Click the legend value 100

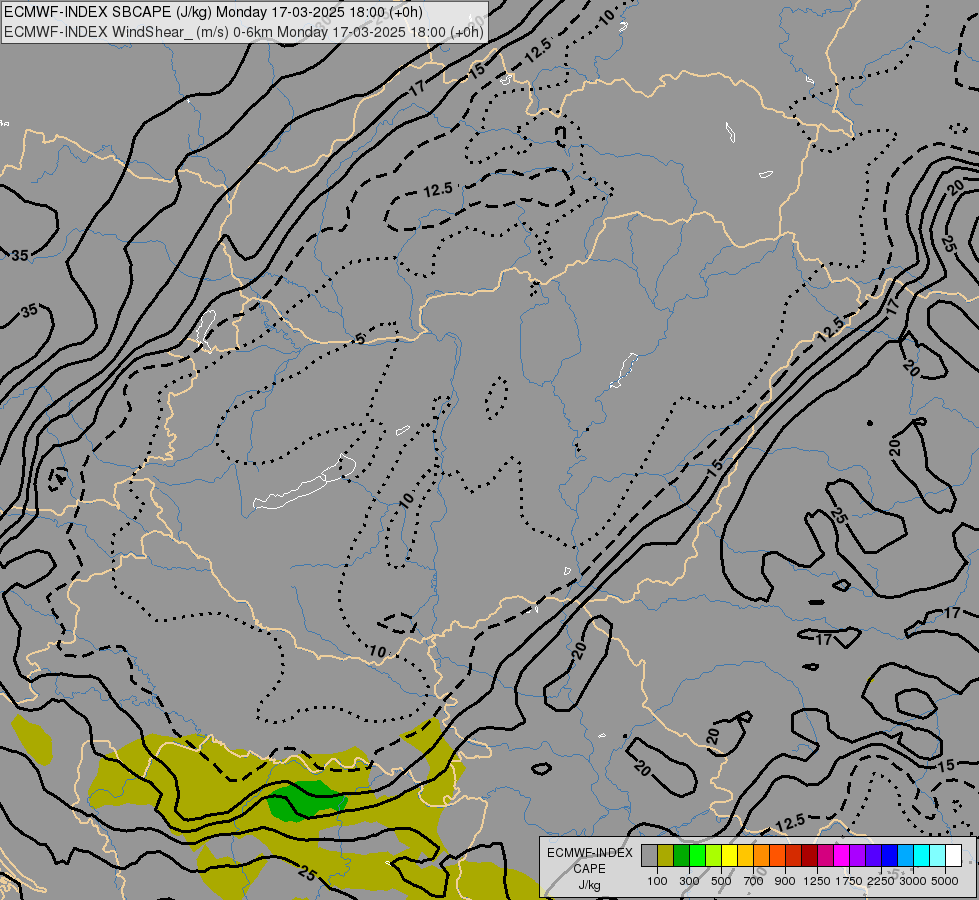coord(657,881)
